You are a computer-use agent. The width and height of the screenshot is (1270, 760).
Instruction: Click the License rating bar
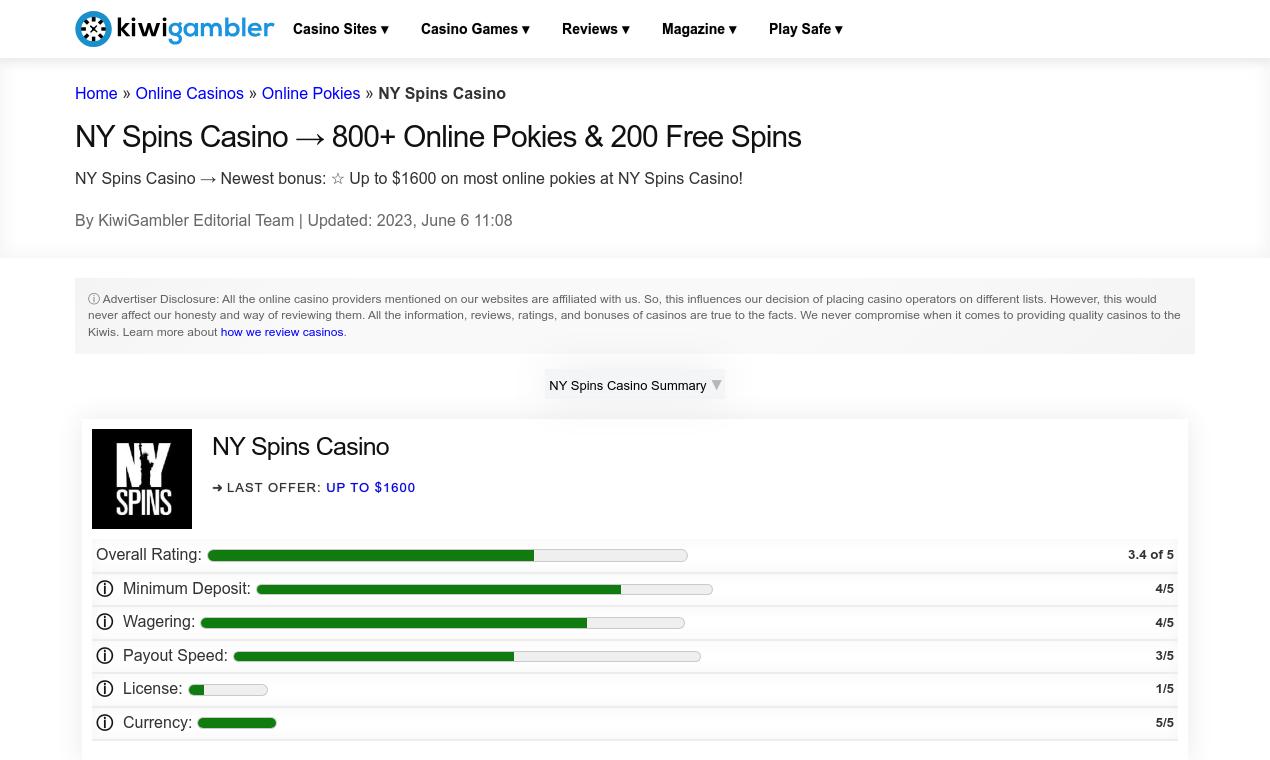[228, 690]
